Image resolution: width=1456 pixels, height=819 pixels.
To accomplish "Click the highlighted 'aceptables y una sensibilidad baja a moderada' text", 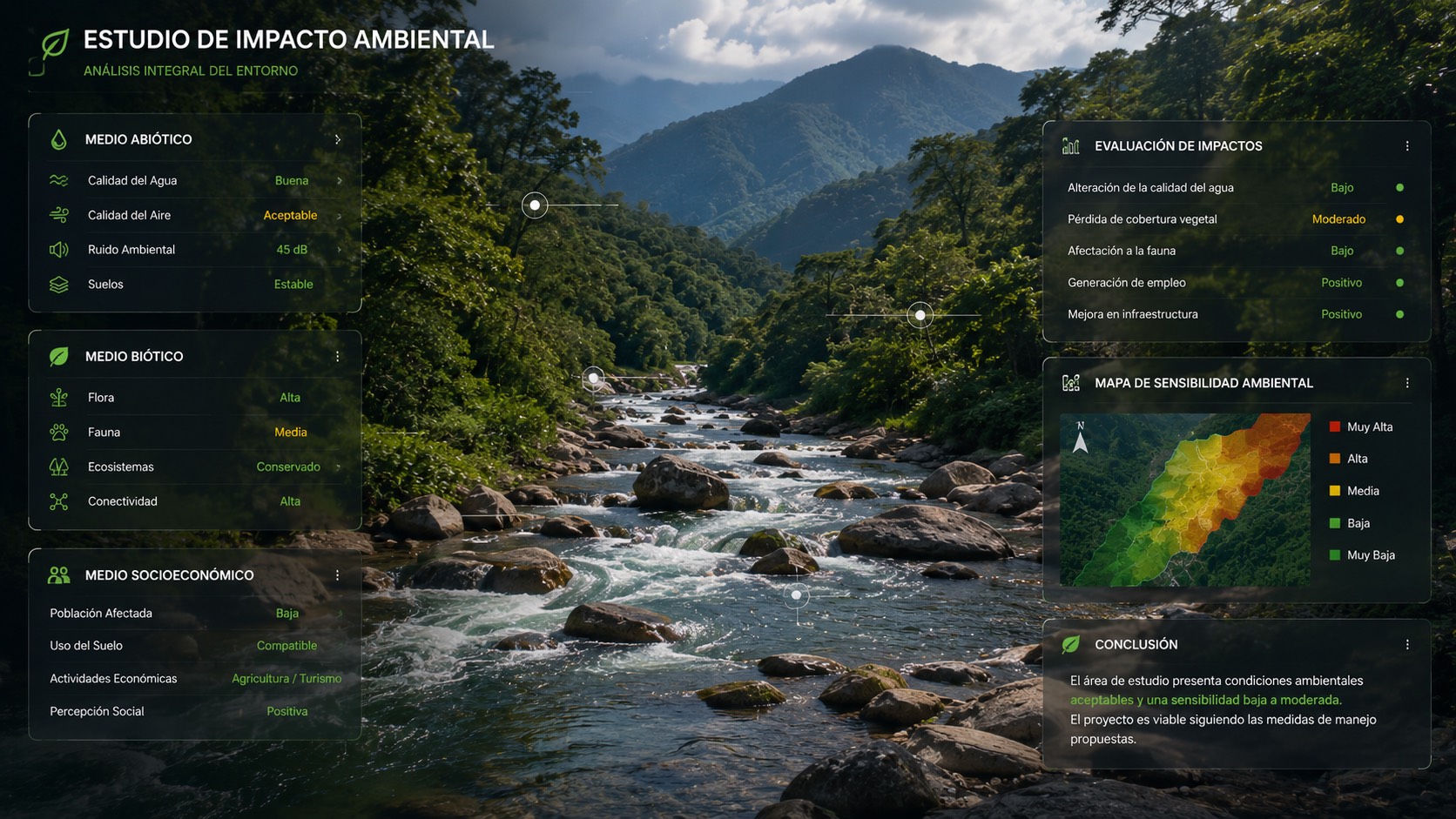I will [x=1206, y=700].
